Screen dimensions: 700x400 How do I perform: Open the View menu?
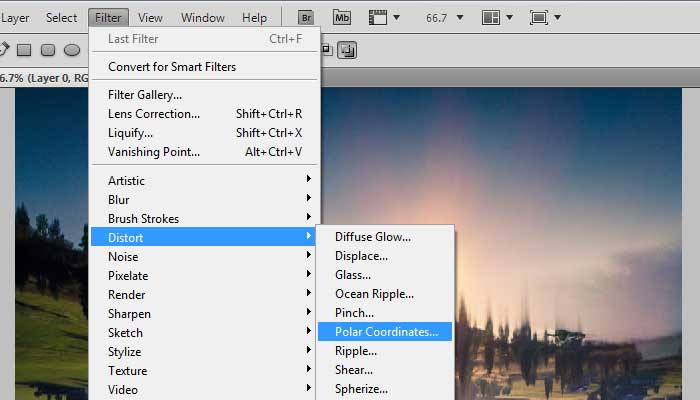coord(150,18)
